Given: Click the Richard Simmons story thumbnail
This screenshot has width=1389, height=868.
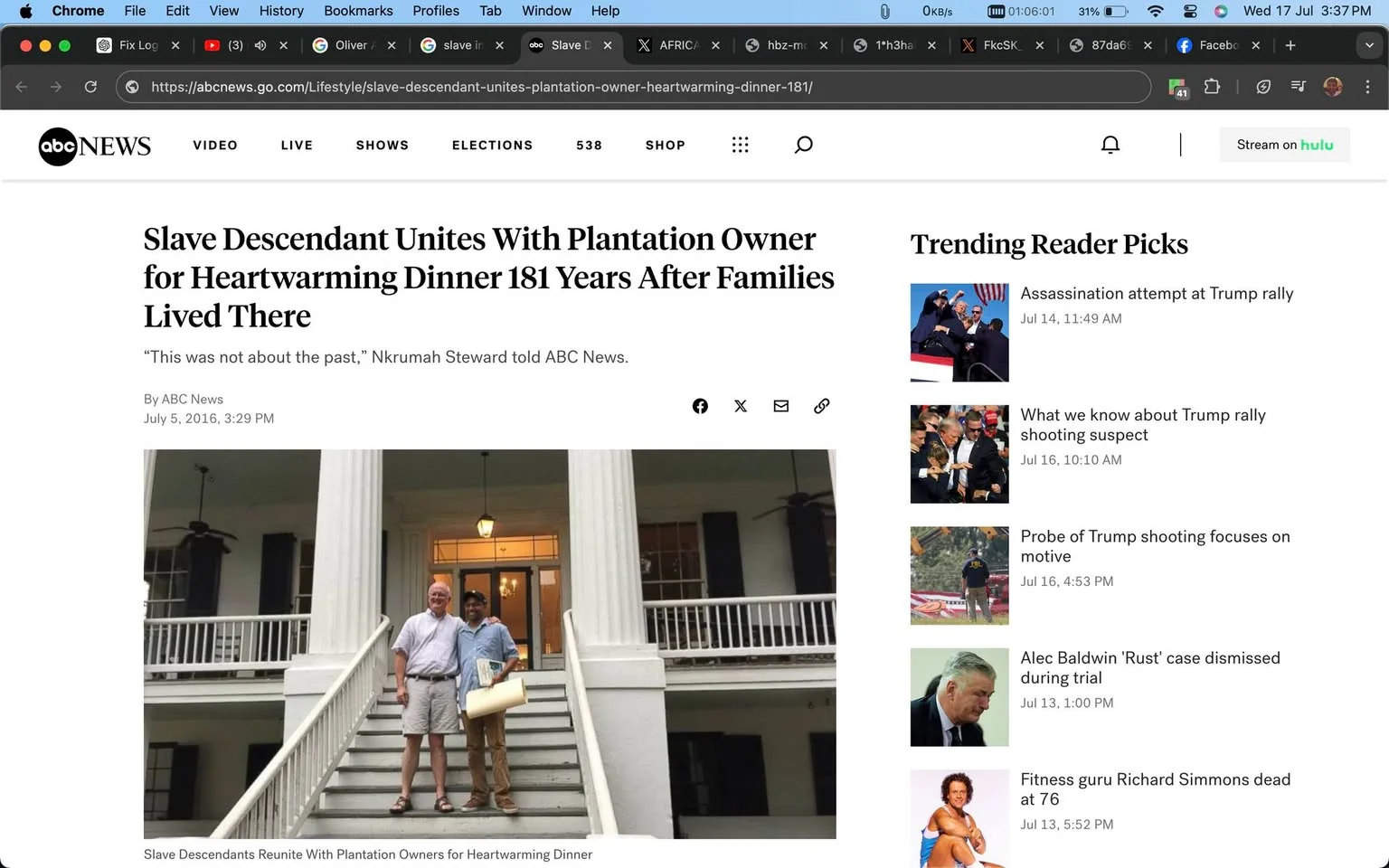Looking at the screenshot, I should 959,818.
